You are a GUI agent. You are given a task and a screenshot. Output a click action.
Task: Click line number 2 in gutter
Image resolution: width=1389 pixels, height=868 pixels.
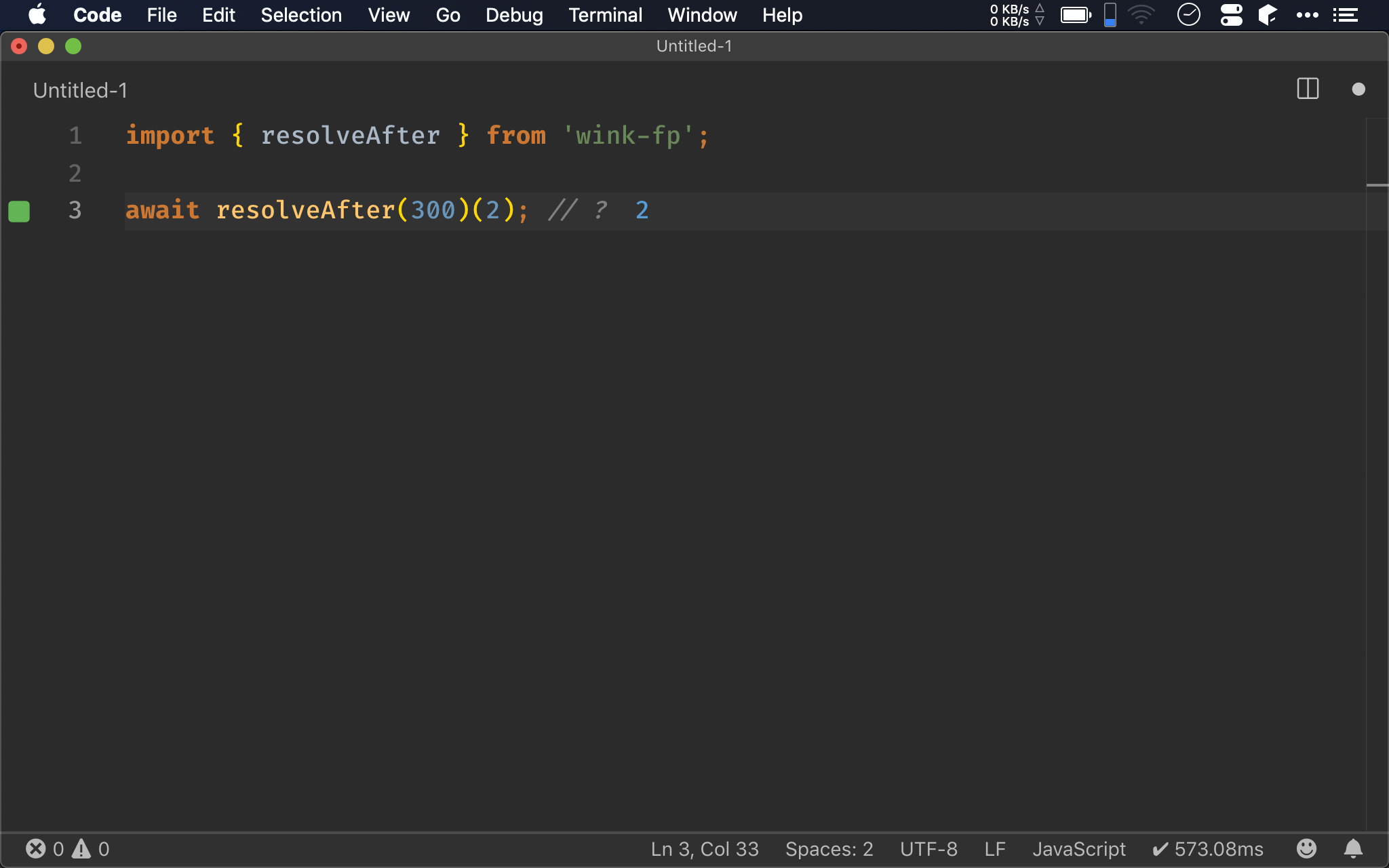click(x=75, y=174)
